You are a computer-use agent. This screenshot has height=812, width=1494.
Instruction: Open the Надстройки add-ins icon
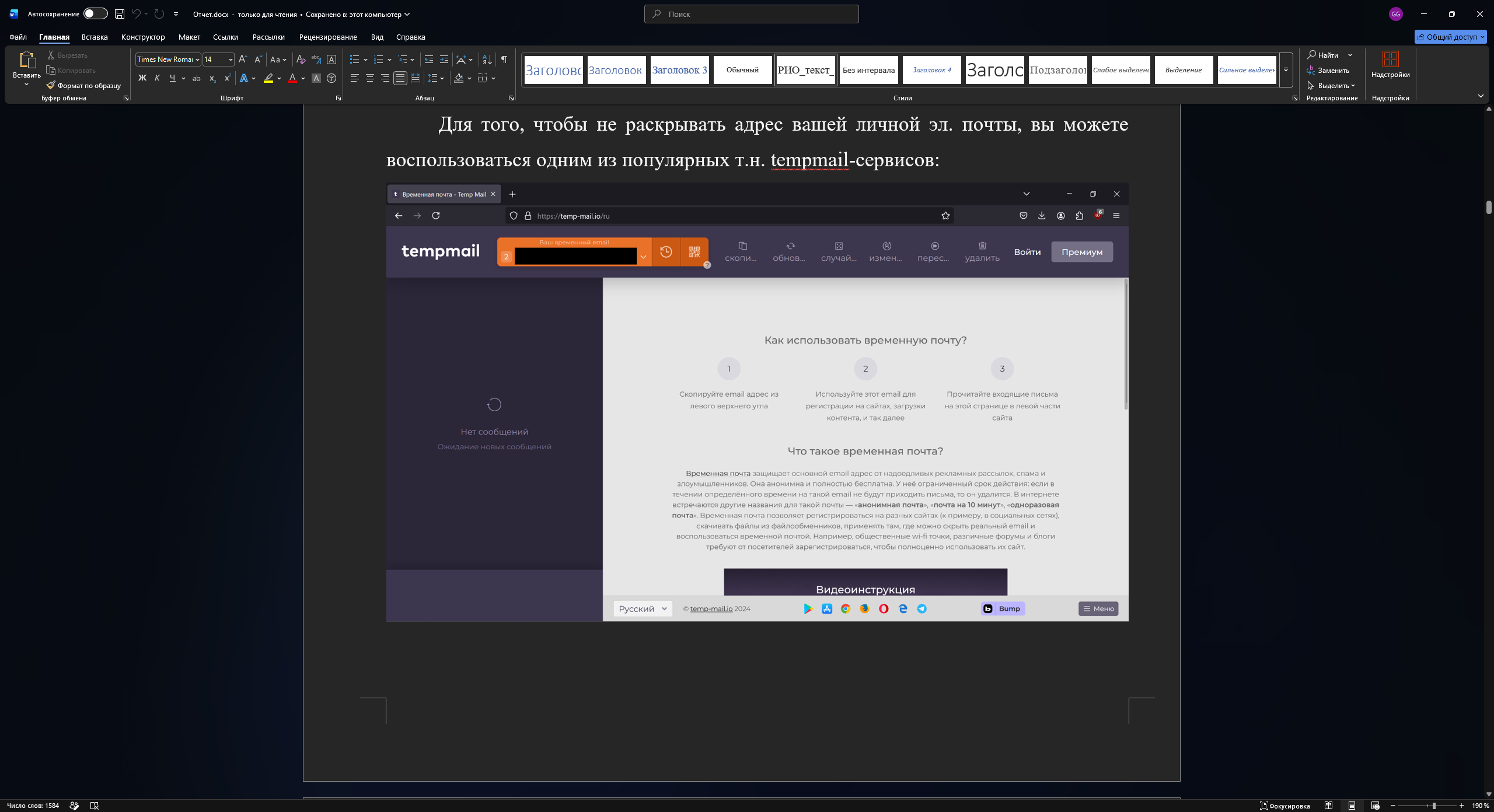tap(1390, 65)
